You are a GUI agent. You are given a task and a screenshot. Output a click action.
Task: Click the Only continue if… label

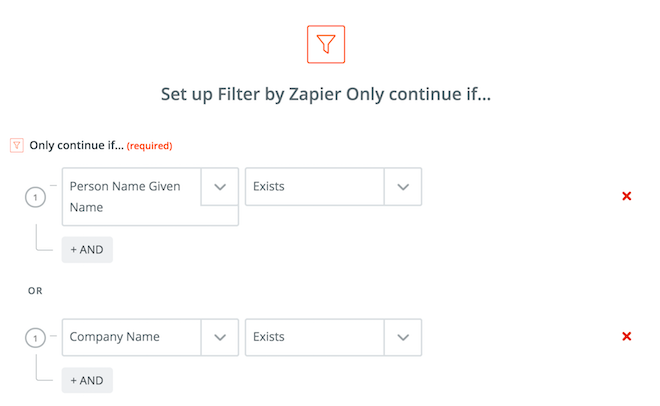point(77,146)
